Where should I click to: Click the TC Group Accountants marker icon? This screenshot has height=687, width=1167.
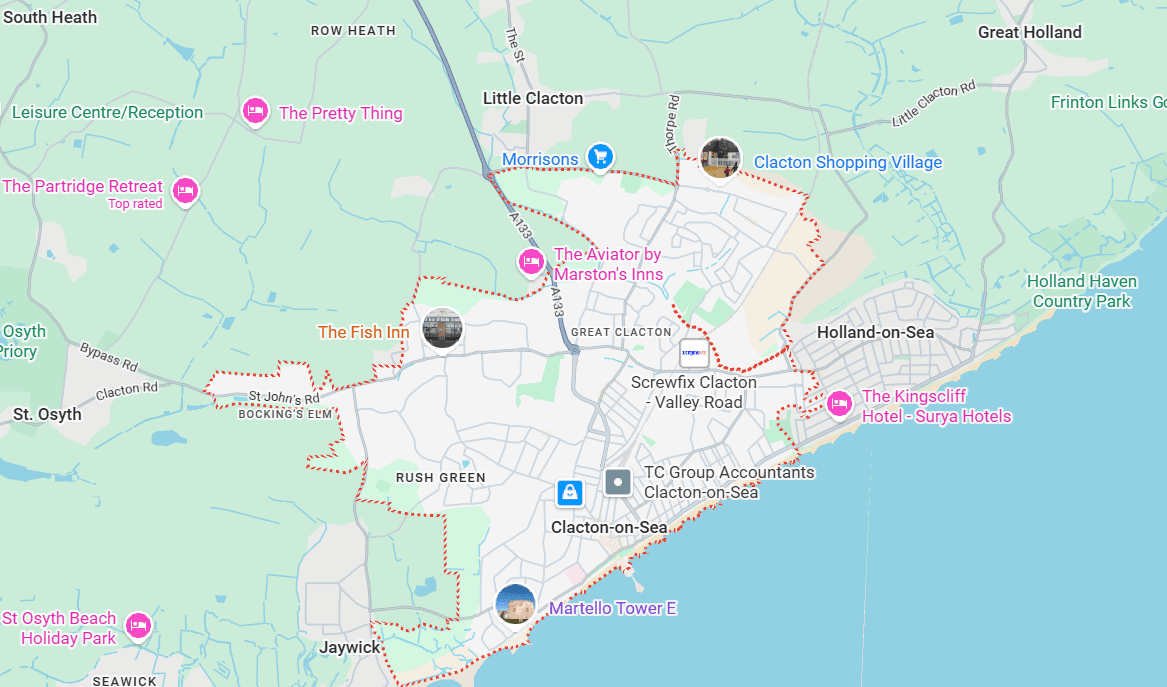pos(618,482)
